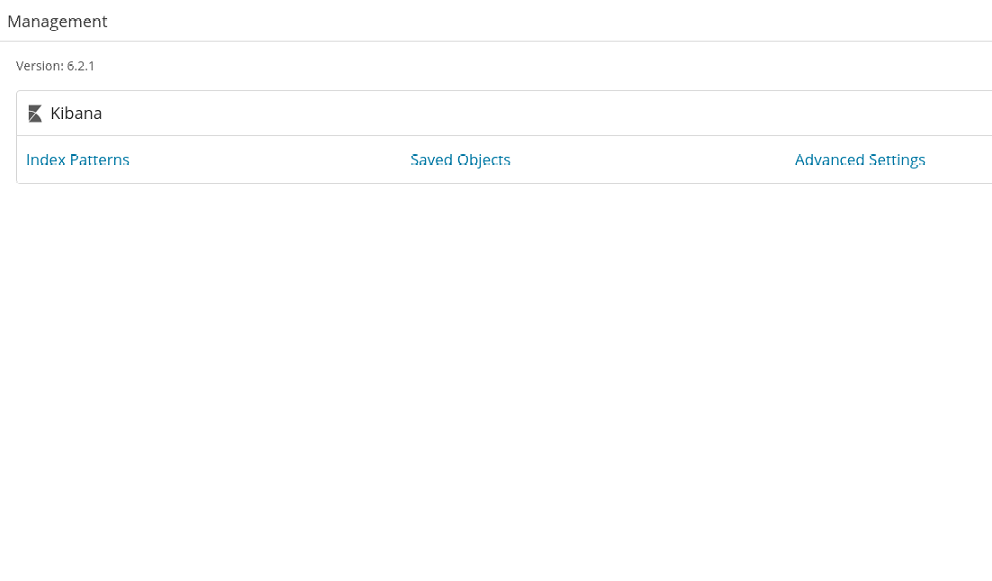The image size is (992, 581).
Task: Go to Advanced Settings
Action: 860,159
